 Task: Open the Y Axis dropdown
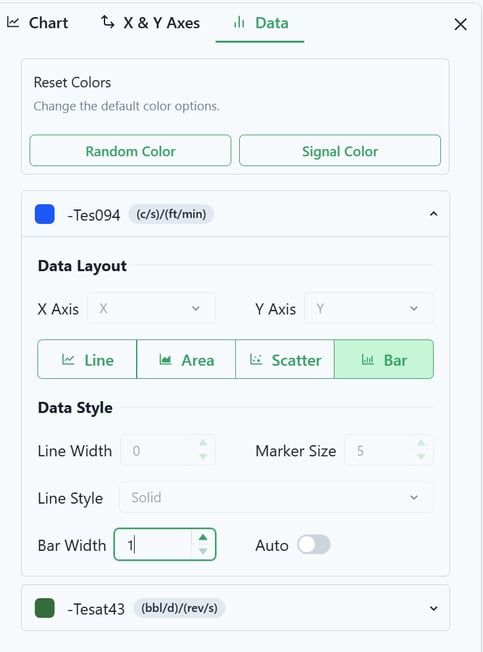coord(369,309)
